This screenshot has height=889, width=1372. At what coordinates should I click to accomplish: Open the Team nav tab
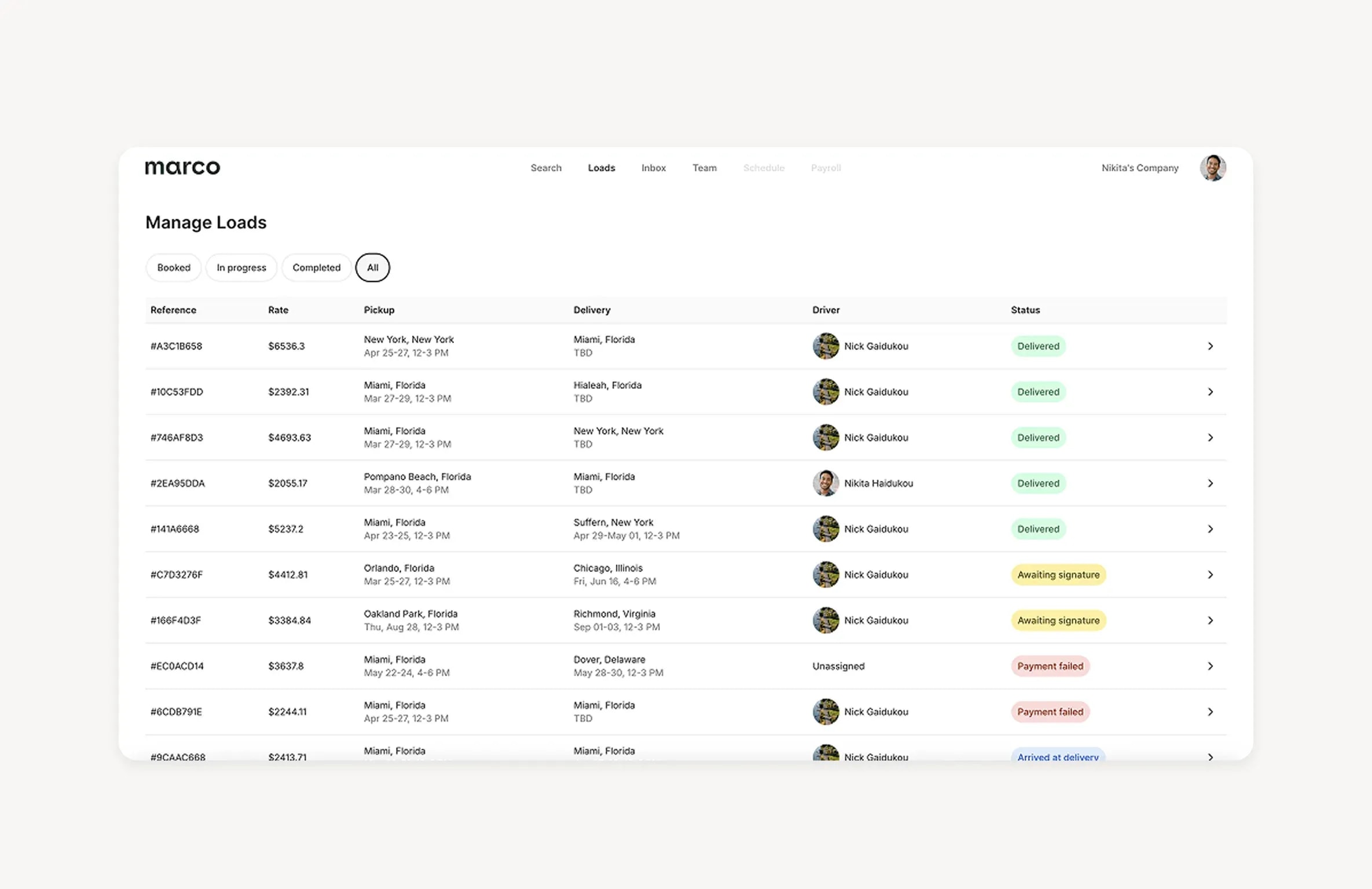pos(705,168)
